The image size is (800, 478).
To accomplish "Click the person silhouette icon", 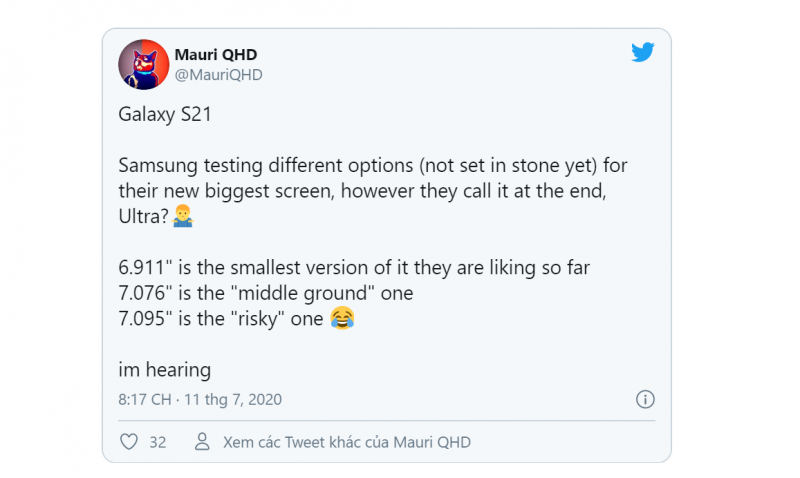I will [202, 442].
